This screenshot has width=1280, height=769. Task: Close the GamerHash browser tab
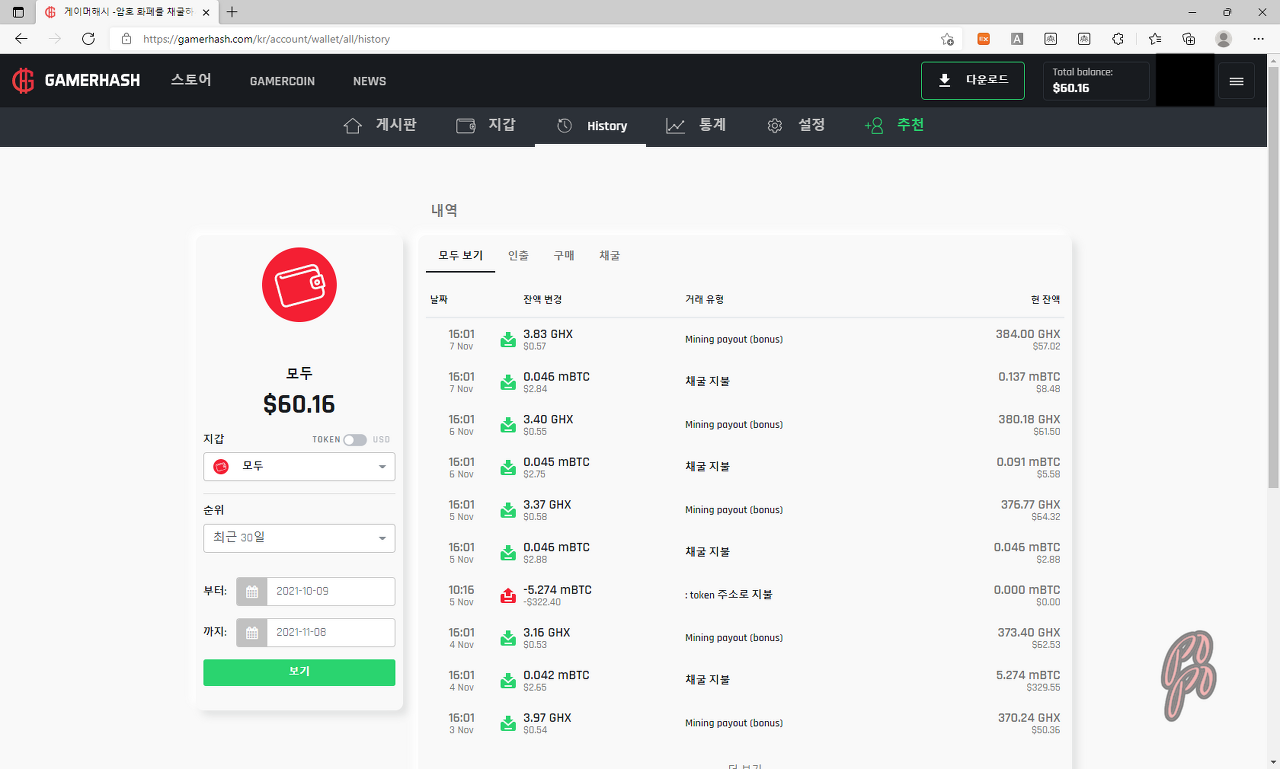(205, 12)
